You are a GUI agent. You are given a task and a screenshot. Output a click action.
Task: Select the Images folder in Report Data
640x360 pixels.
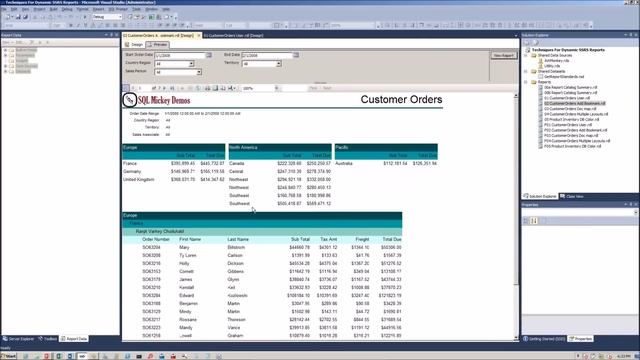[22, 61]
